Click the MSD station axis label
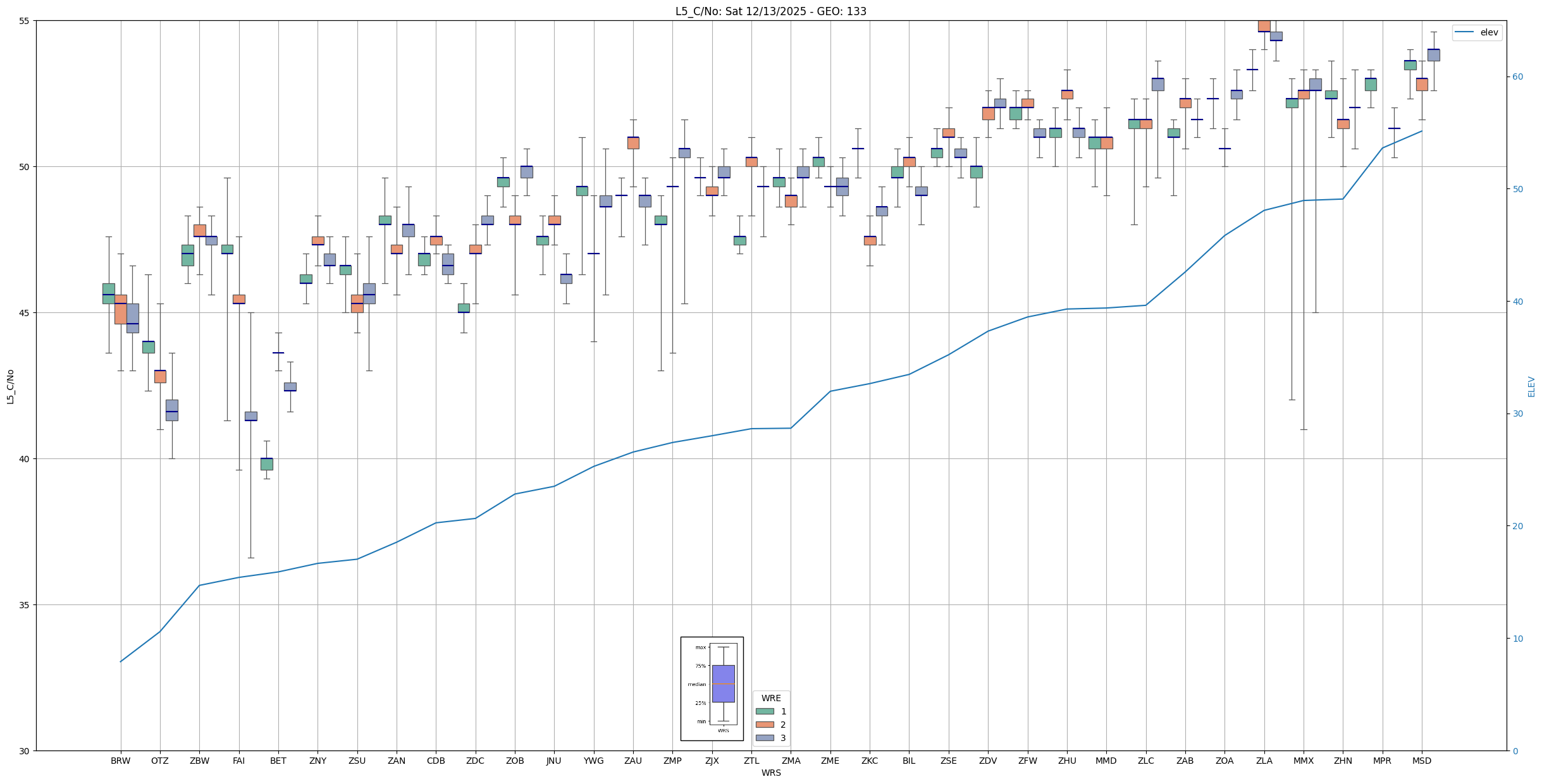Viewport: 1542px width, 784px height. pos(1421,761)
